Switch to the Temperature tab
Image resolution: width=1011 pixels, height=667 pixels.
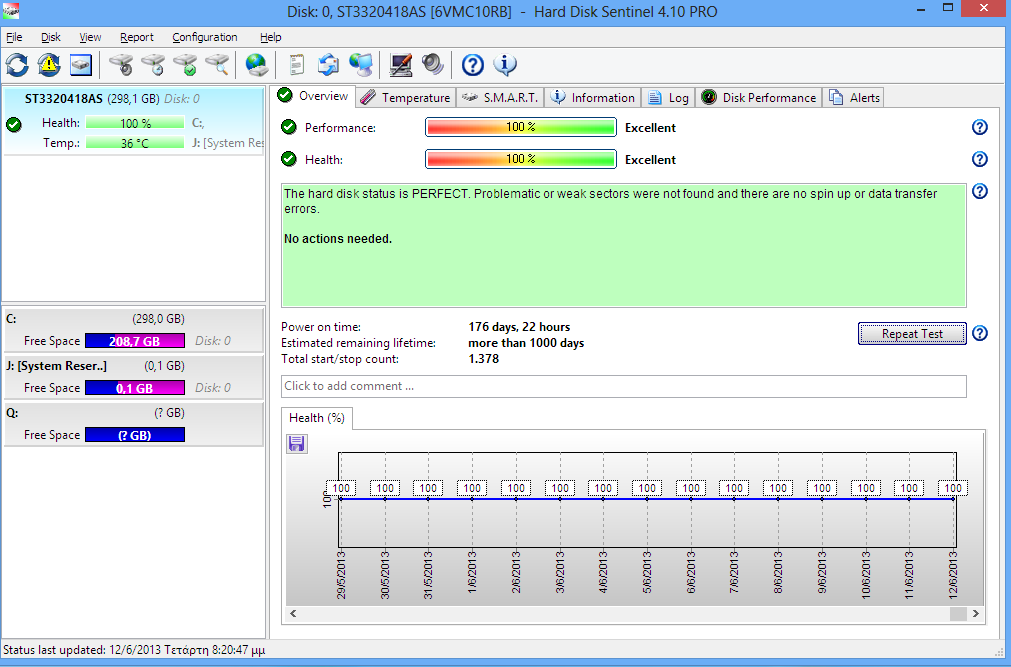[x=406, y=97]
